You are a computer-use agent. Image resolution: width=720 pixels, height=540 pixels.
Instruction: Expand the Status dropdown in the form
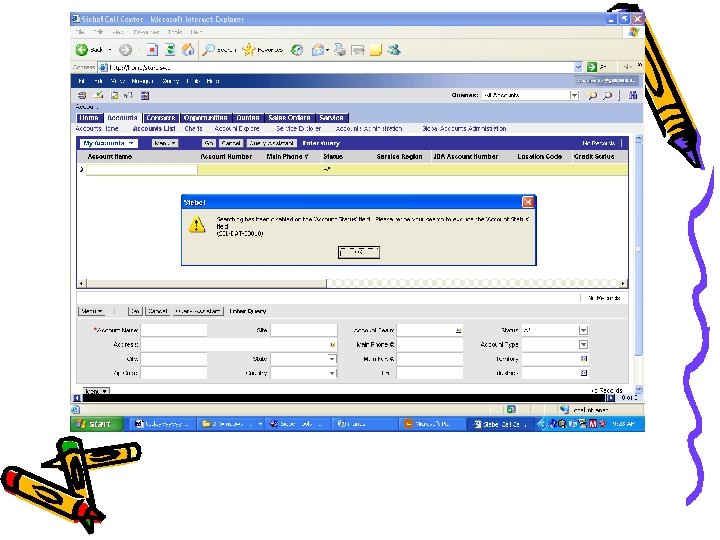(x=583, y=330)
